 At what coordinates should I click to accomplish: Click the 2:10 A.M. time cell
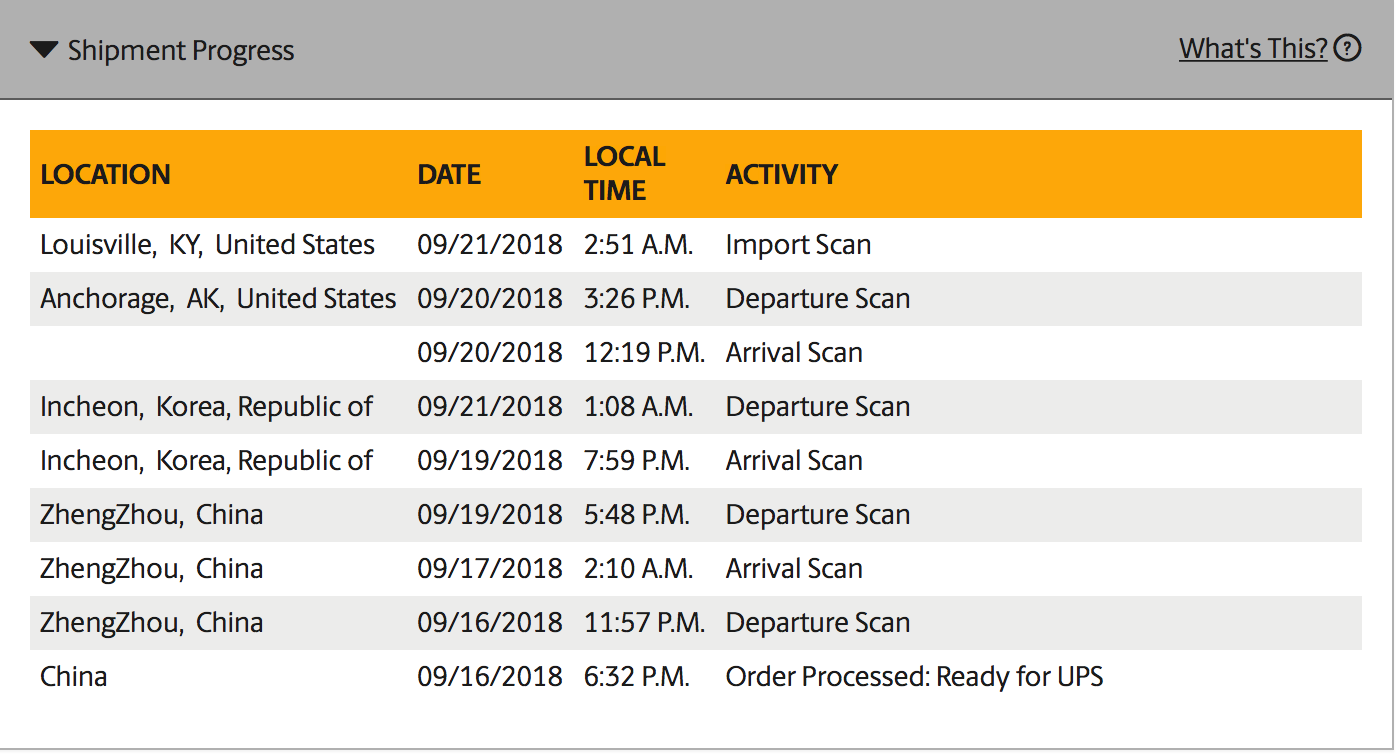638,569
